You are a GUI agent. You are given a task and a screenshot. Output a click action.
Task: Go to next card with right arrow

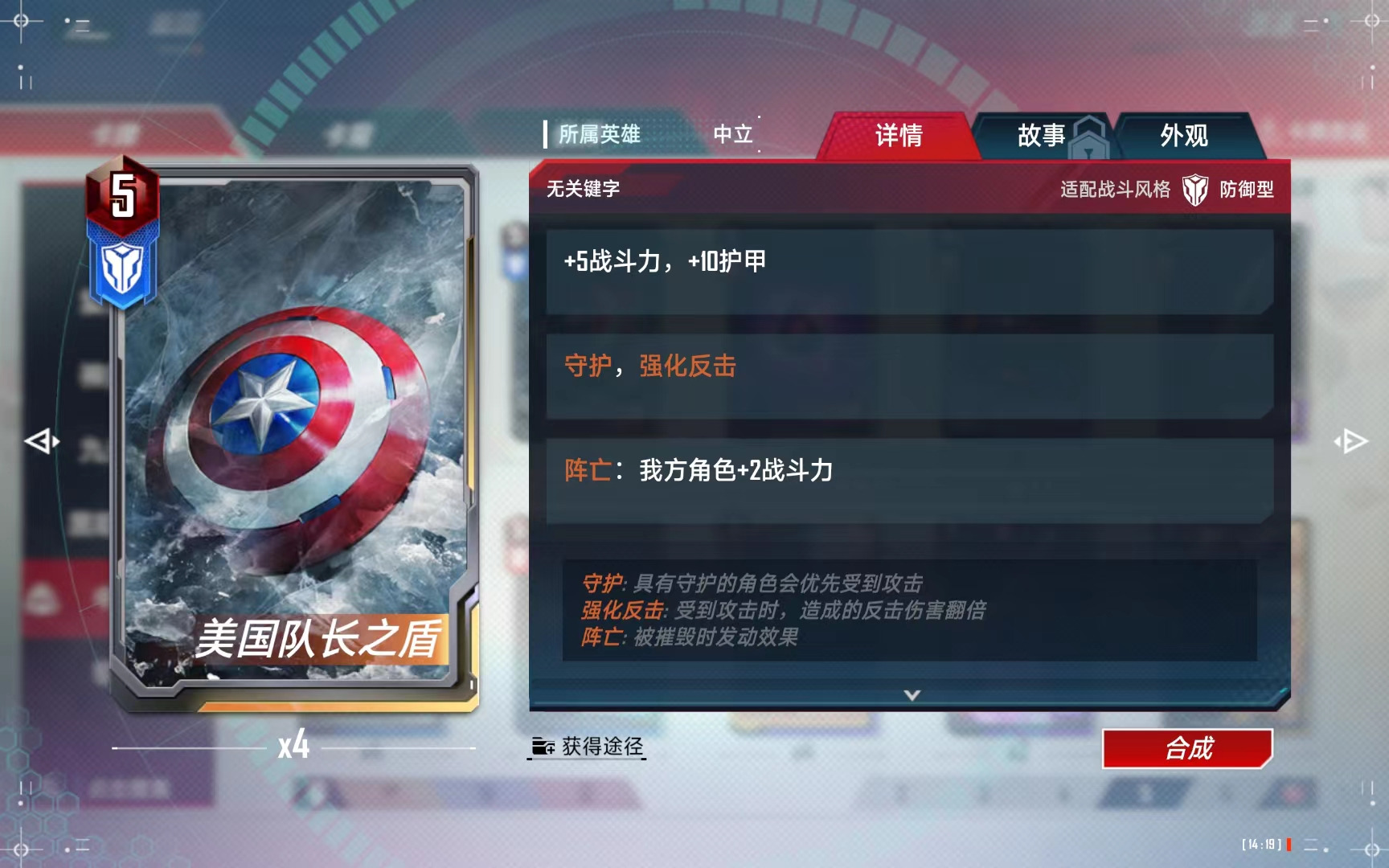[x=1350, y=441]
